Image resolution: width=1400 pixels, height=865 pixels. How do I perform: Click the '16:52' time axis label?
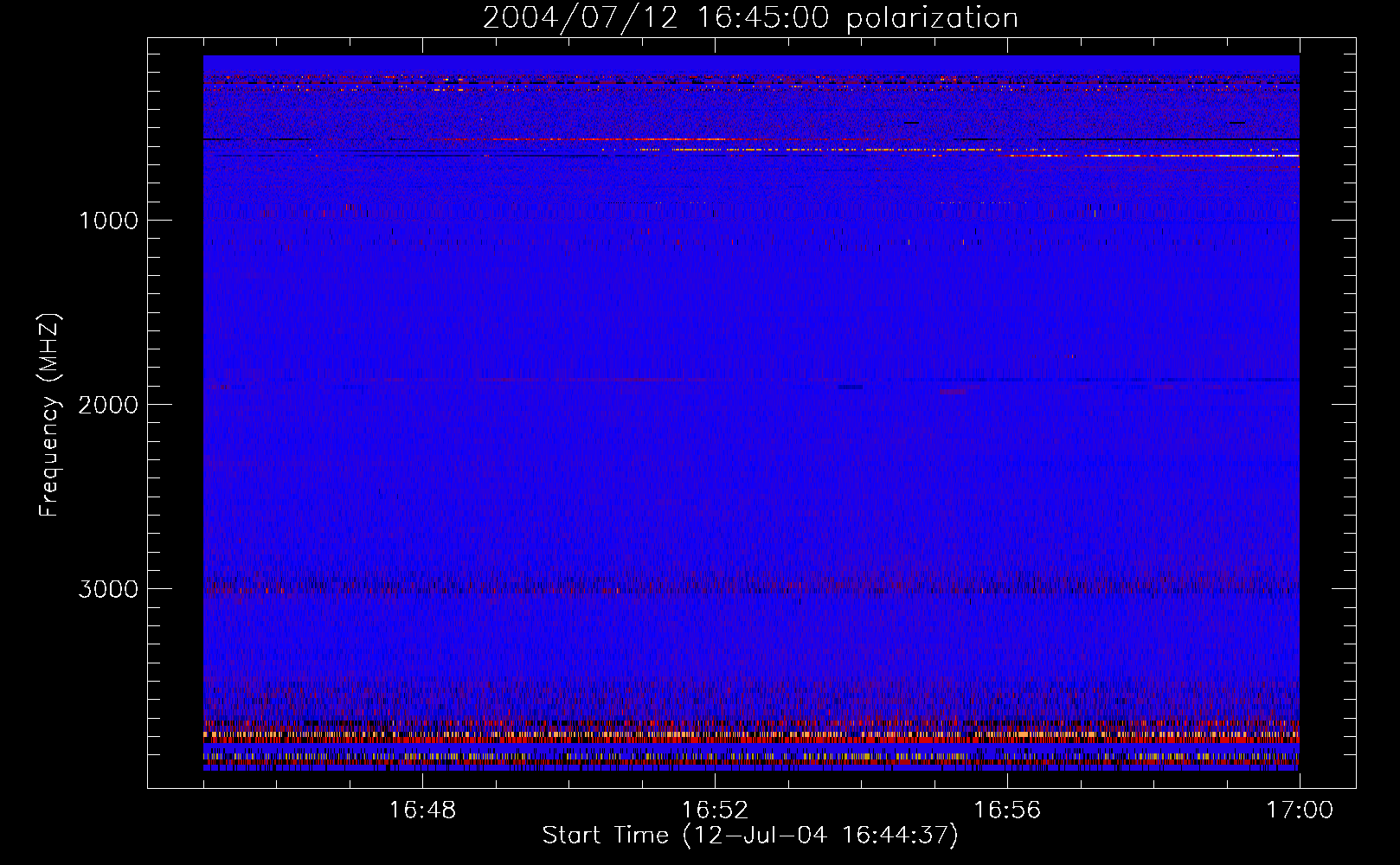click(715, 811)
